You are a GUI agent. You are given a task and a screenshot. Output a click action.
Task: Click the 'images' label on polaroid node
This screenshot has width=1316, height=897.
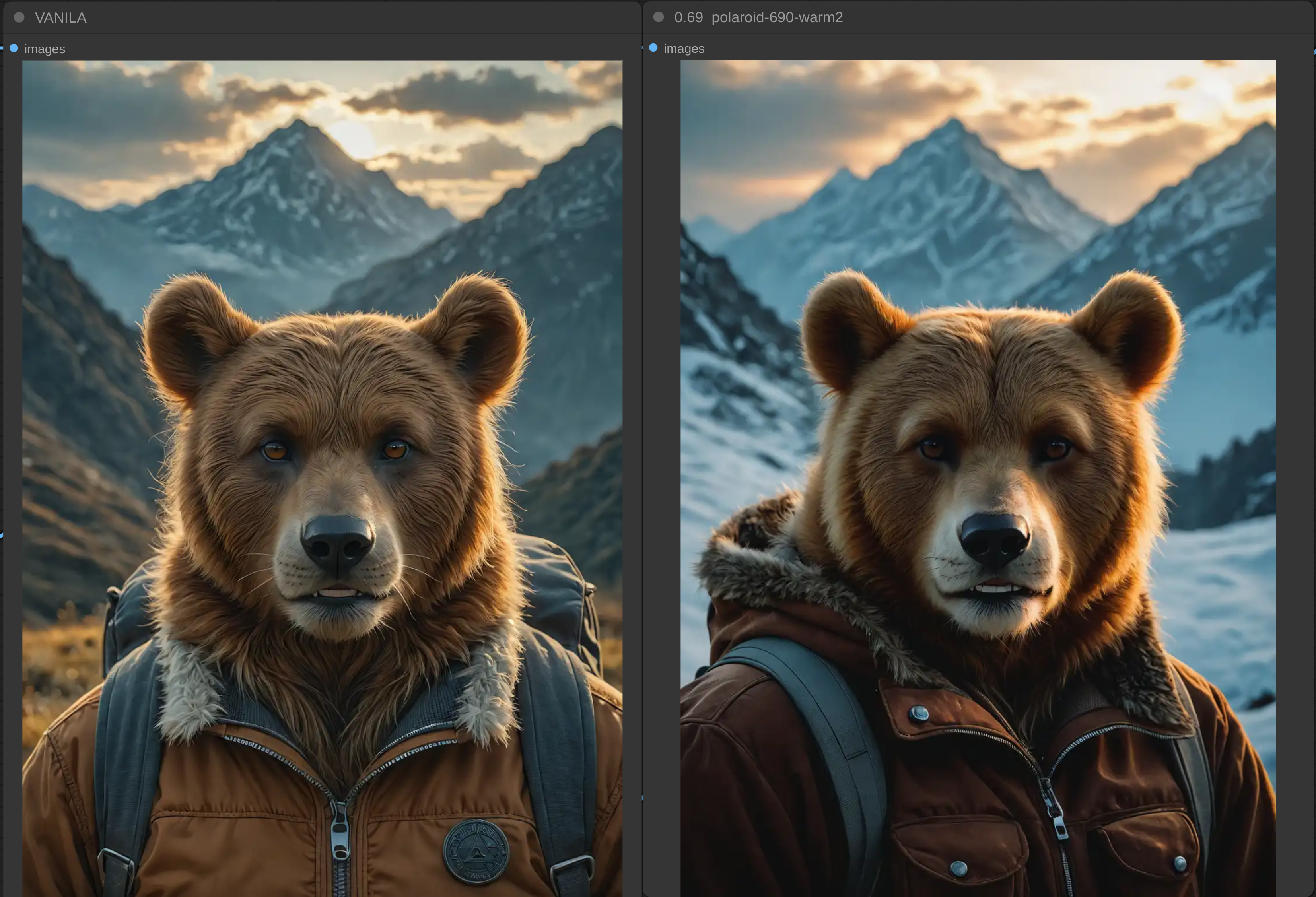[684, 49]
